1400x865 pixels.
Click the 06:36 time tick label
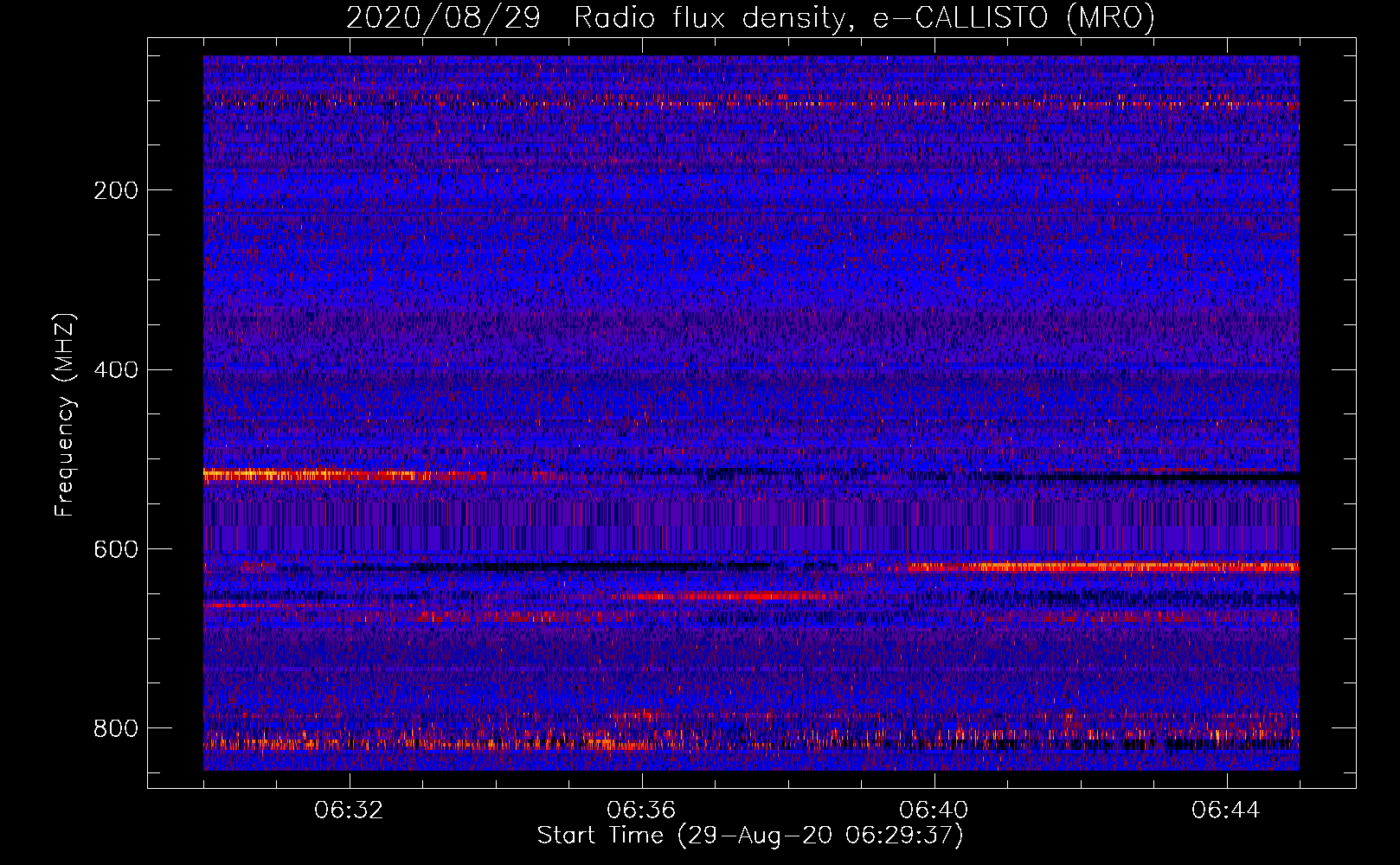(641, 811)
